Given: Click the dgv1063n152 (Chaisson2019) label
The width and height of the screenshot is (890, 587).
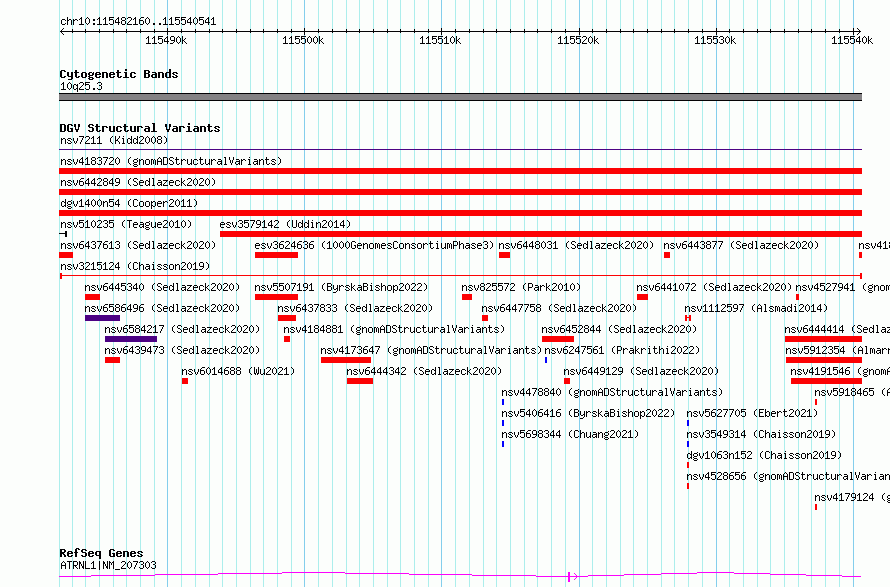Looking at the screenshot, I should pyautogui.click(x=764, y=455).
